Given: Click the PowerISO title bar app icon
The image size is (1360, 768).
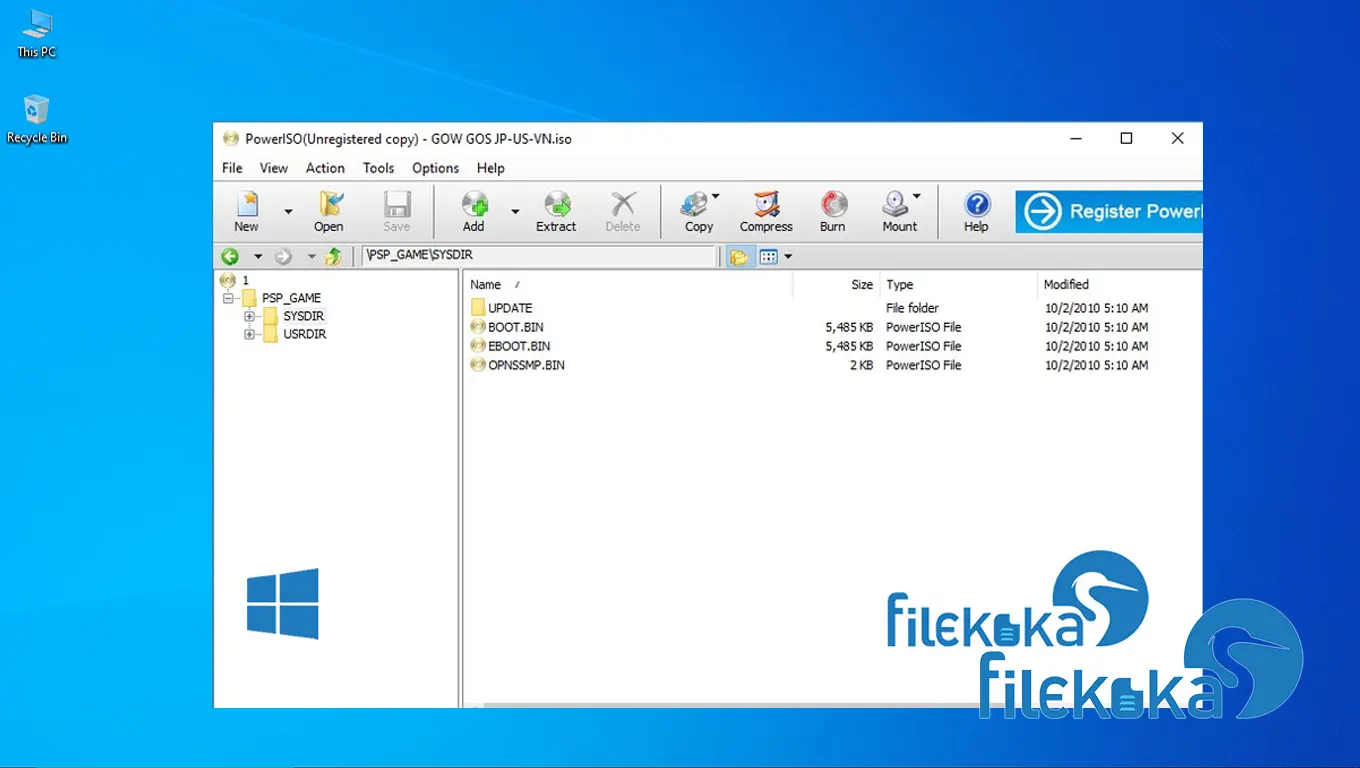Looking at the screenshot, I should click(x=231, y=139).
